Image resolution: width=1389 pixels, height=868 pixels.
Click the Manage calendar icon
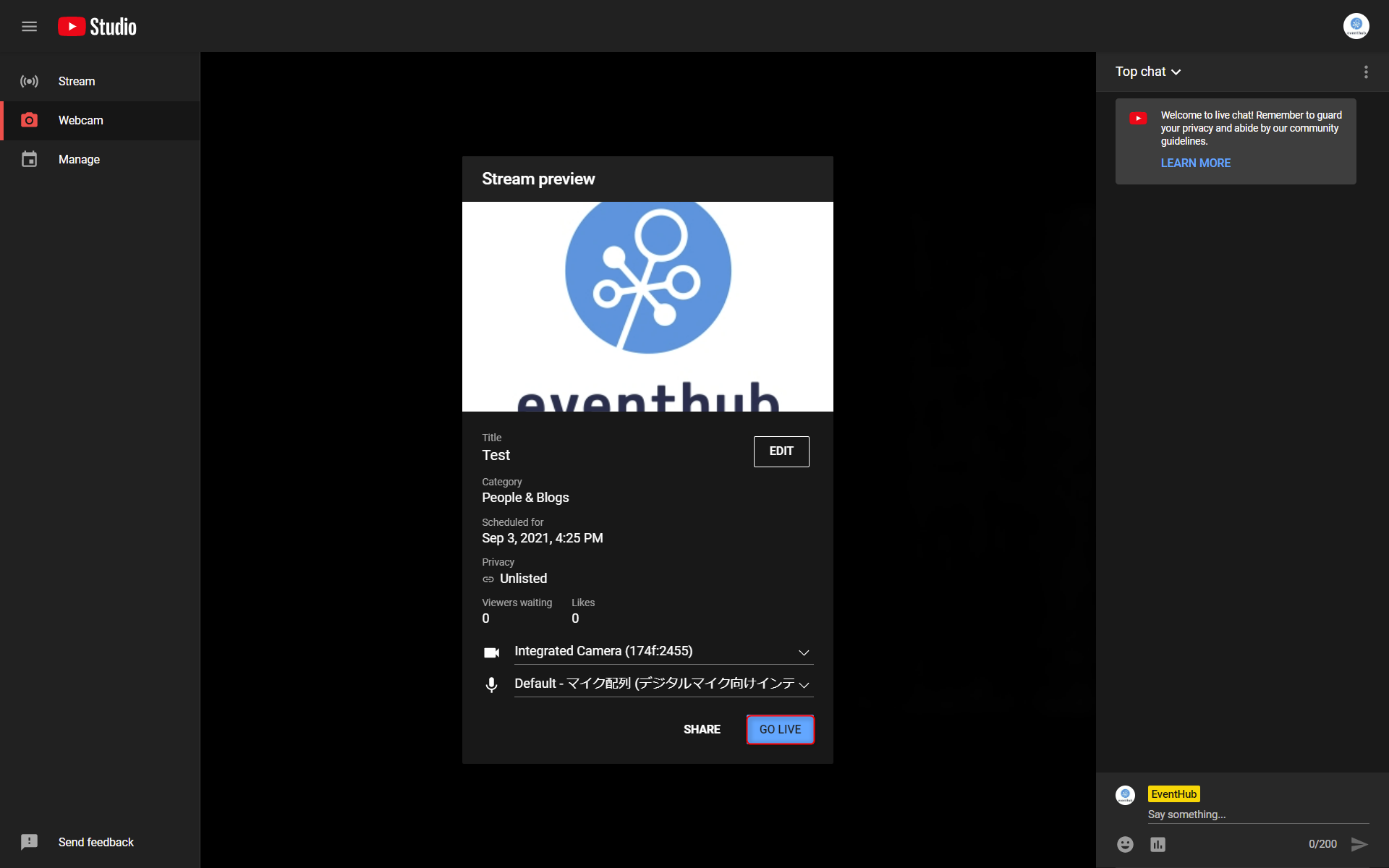click(x=29, y=159)
